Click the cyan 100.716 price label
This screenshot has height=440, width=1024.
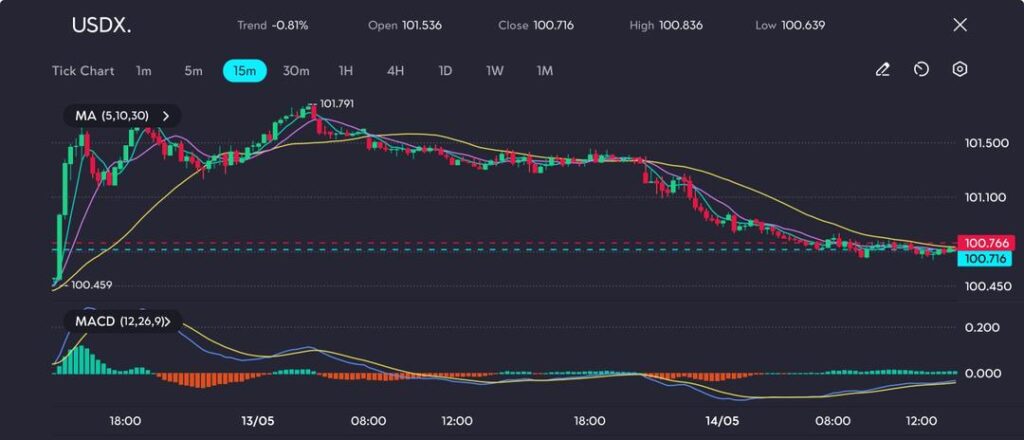point(985,259)
